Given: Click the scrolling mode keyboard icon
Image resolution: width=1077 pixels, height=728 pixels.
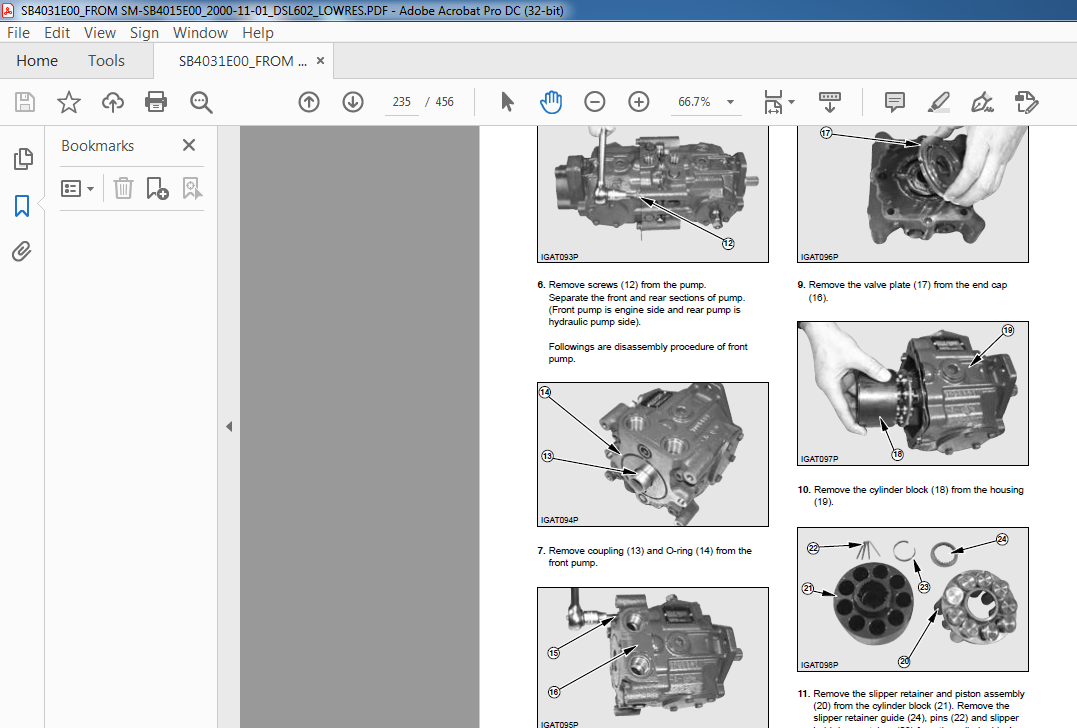Looking at the screenshot, I should 830,102.
